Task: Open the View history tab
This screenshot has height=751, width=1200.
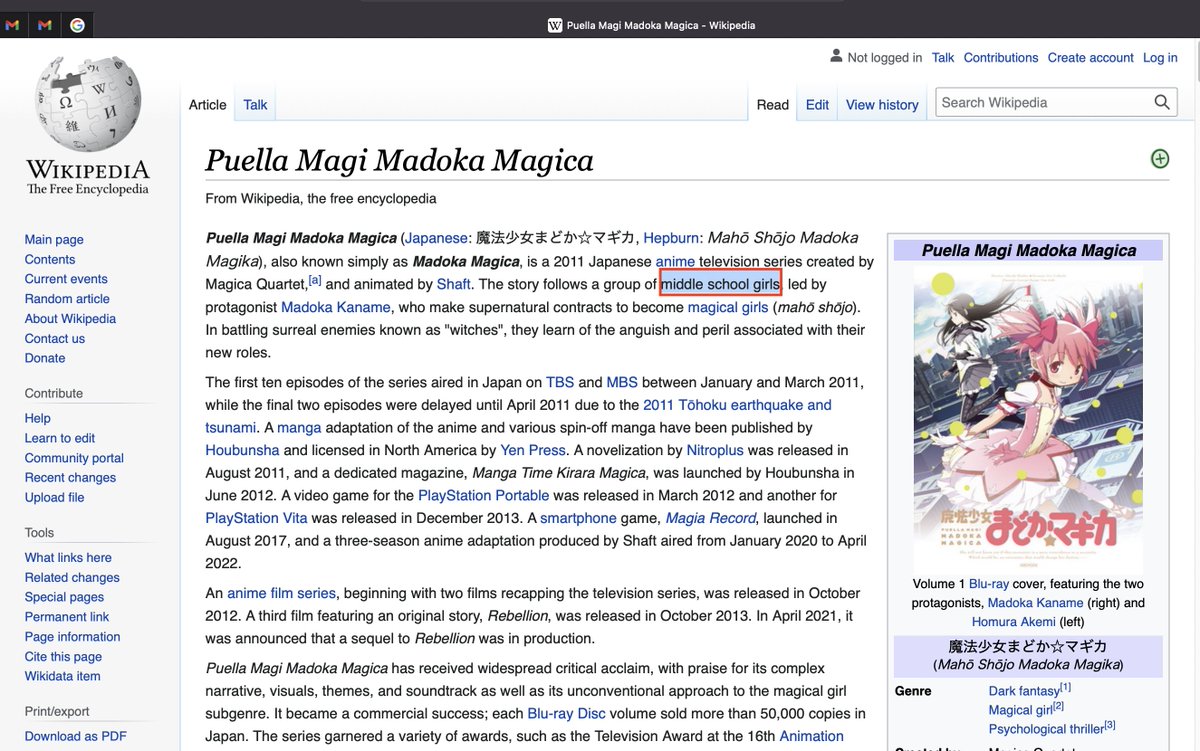Action: pyautogui.click(x=882, y=104)
